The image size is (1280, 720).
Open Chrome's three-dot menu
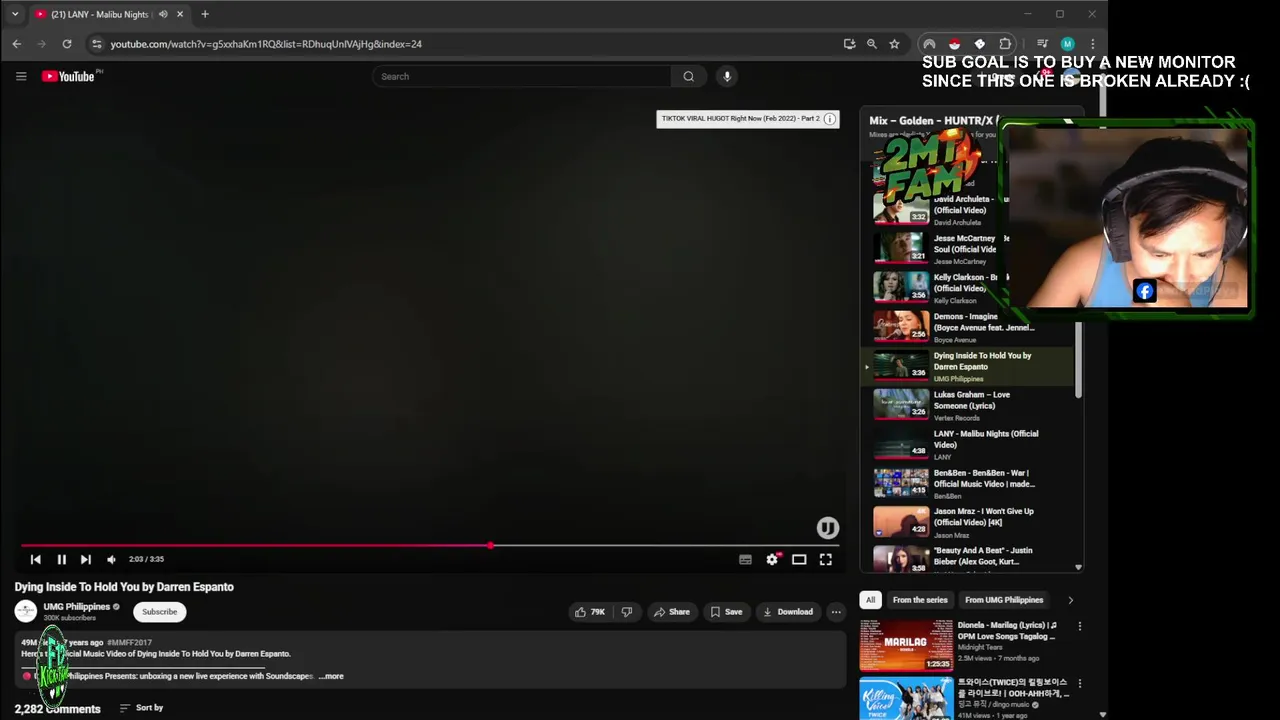[1092, 44]
